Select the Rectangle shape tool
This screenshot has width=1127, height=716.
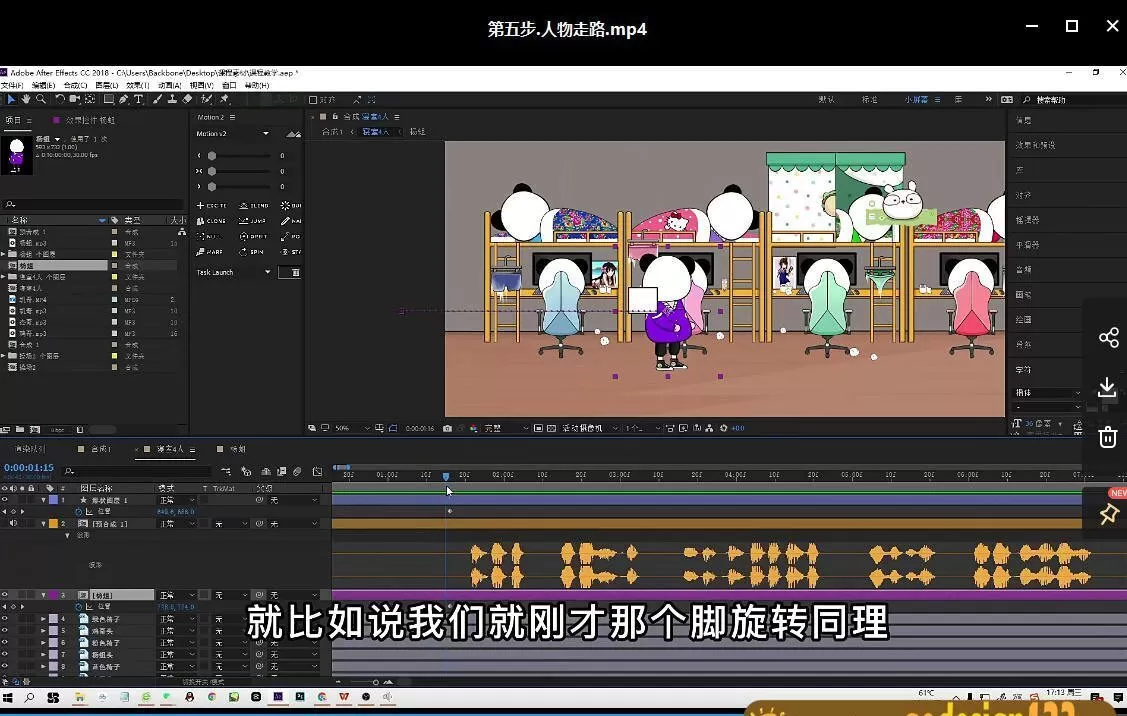tap(108, 99)
